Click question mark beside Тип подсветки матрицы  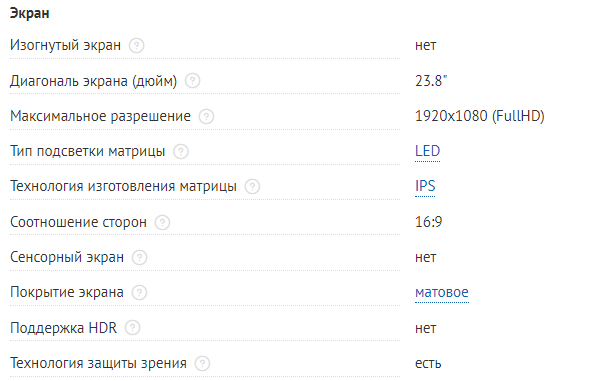pos(181,152)
